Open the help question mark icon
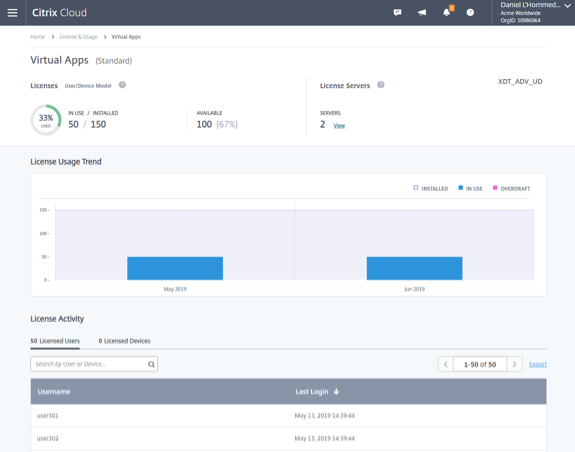Image resolution: width=575 pixels, height=452 pixels. (470, 13)
